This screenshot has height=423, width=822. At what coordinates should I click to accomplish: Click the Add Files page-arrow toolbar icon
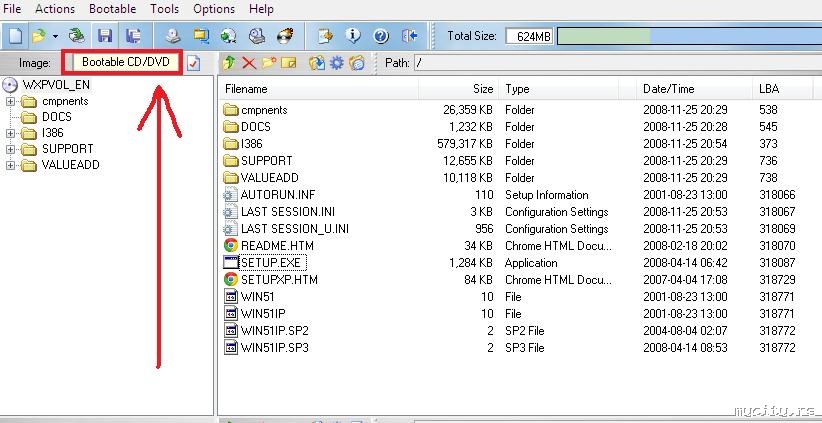tap(326, 36)
